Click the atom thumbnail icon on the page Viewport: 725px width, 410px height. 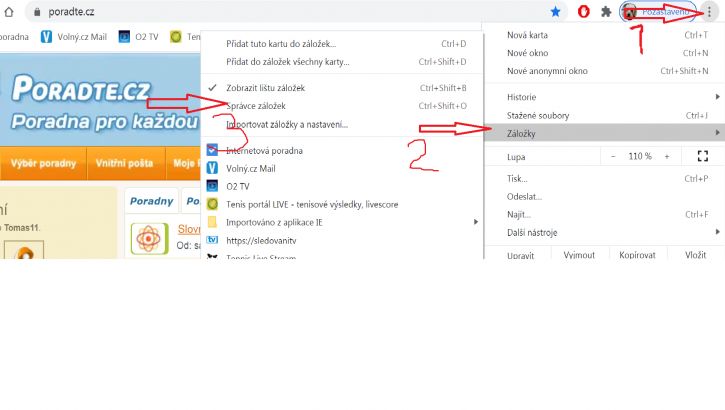[x=149, y=239]
